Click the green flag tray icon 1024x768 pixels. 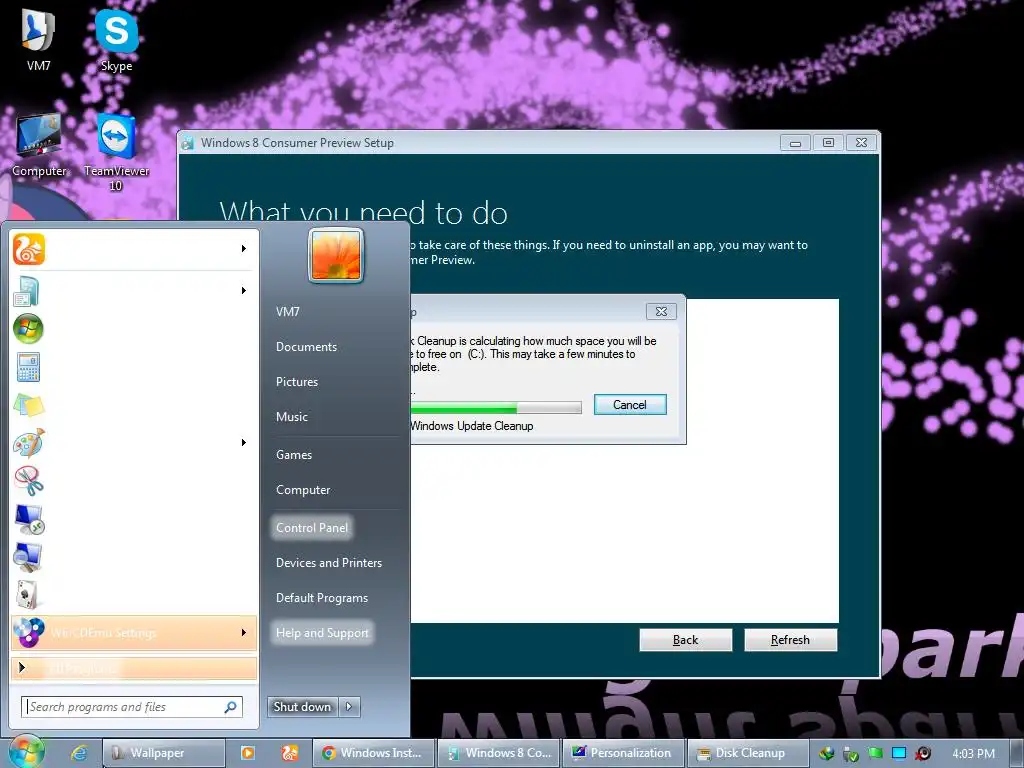(875, 754)
